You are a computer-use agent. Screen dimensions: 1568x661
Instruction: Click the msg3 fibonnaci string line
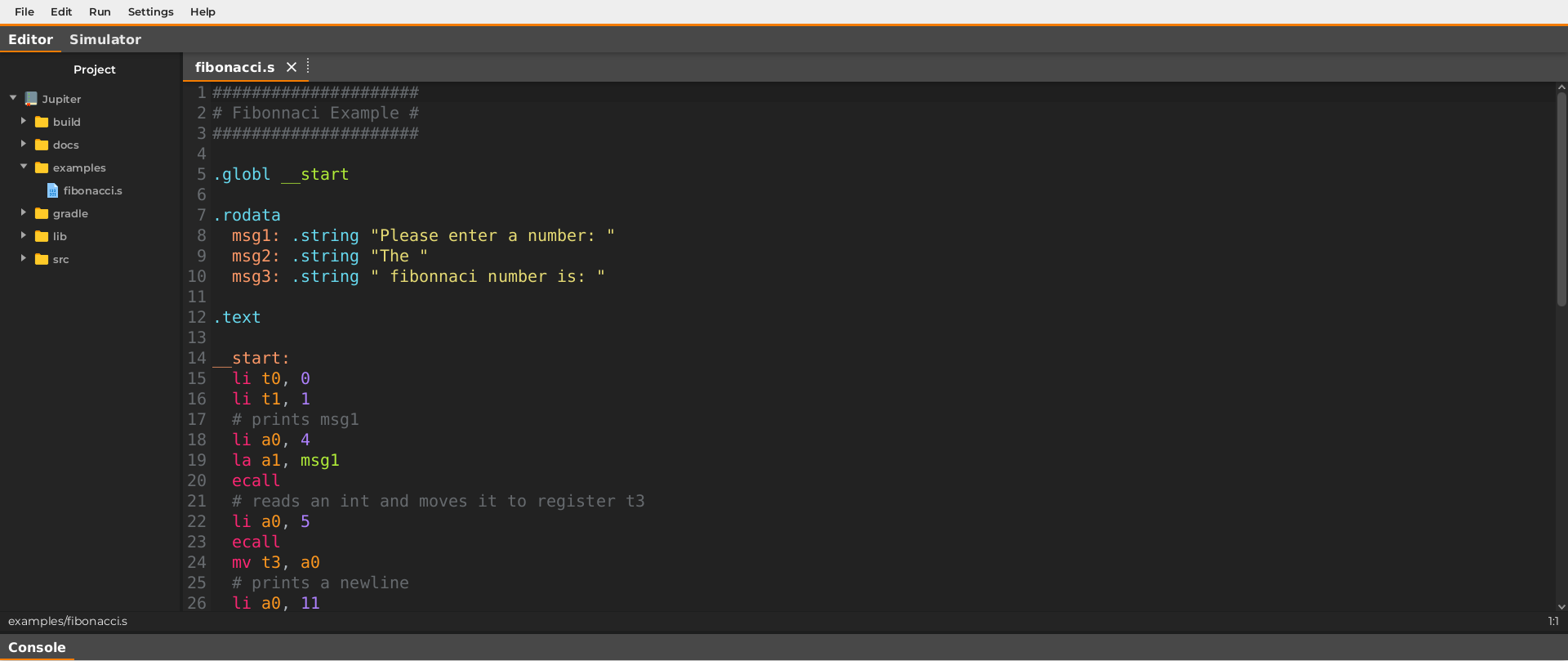[418, 276]
